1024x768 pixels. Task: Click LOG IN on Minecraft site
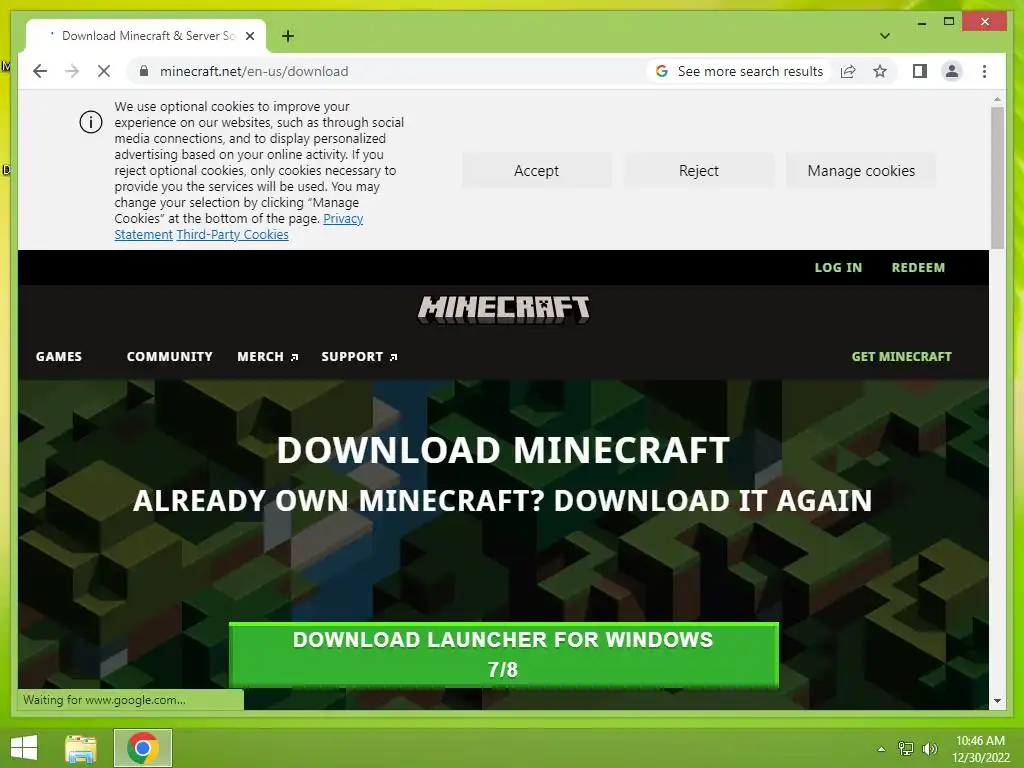tap(838, 267)
